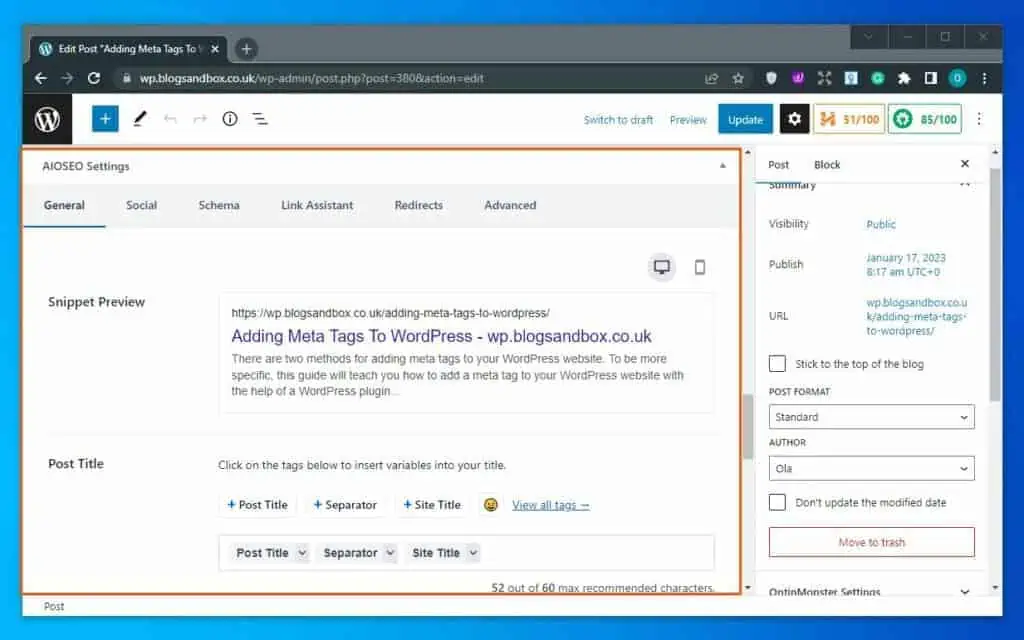This screenshot has width=1024, height=640.
Task: Click the undo arrow in the editor toolbar
Action: click(169, 118)
